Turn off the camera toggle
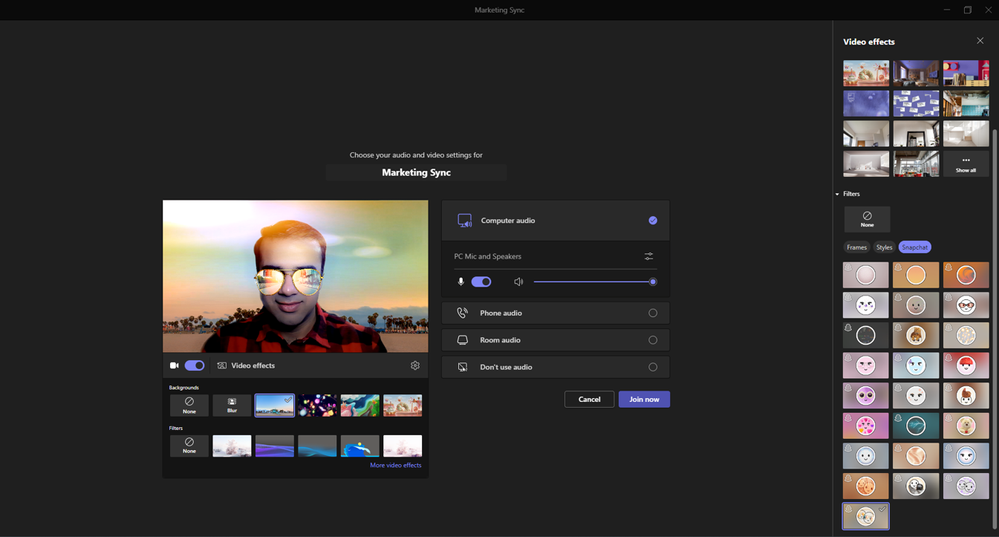This screenshot has width=999, height=537. point(194,366)
